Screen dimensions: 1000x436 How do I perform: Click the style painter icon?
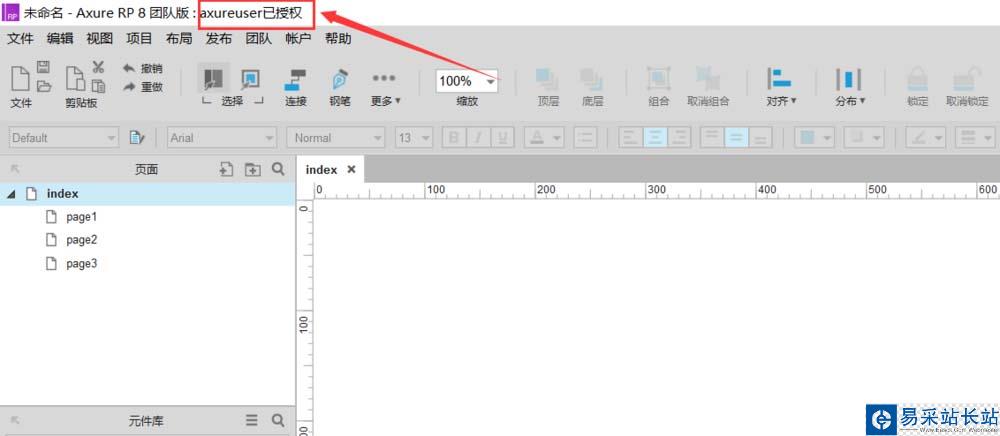coord(136,138)
